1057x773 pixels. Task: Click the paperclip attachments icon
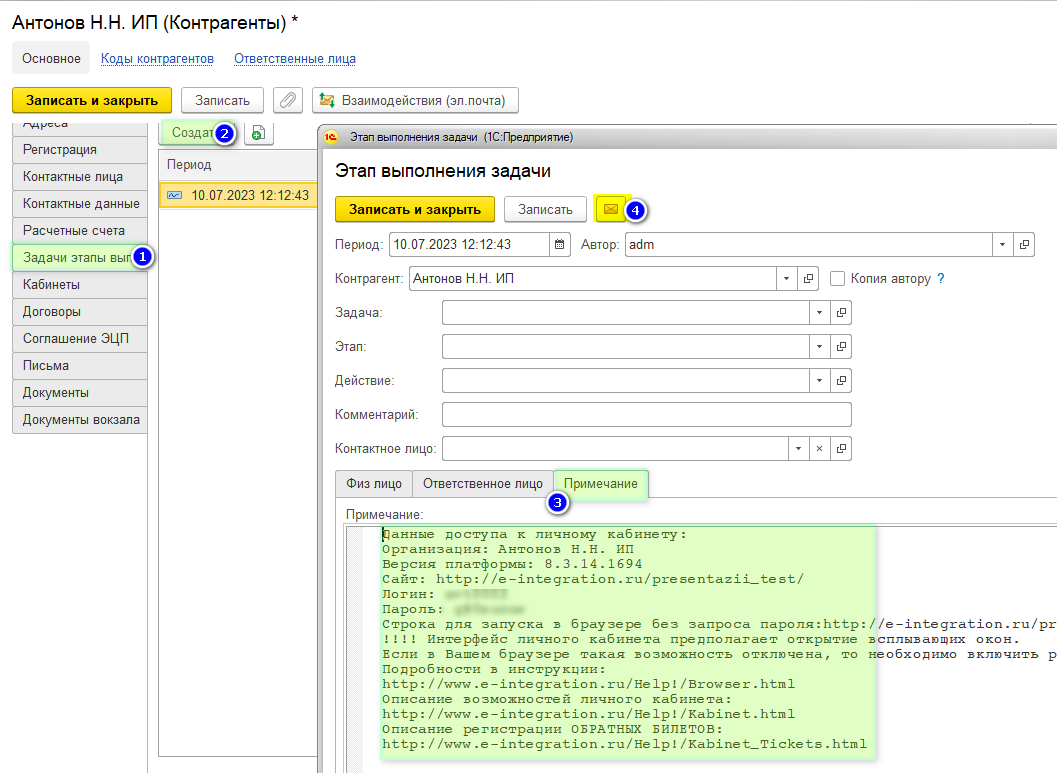point(288,100)
